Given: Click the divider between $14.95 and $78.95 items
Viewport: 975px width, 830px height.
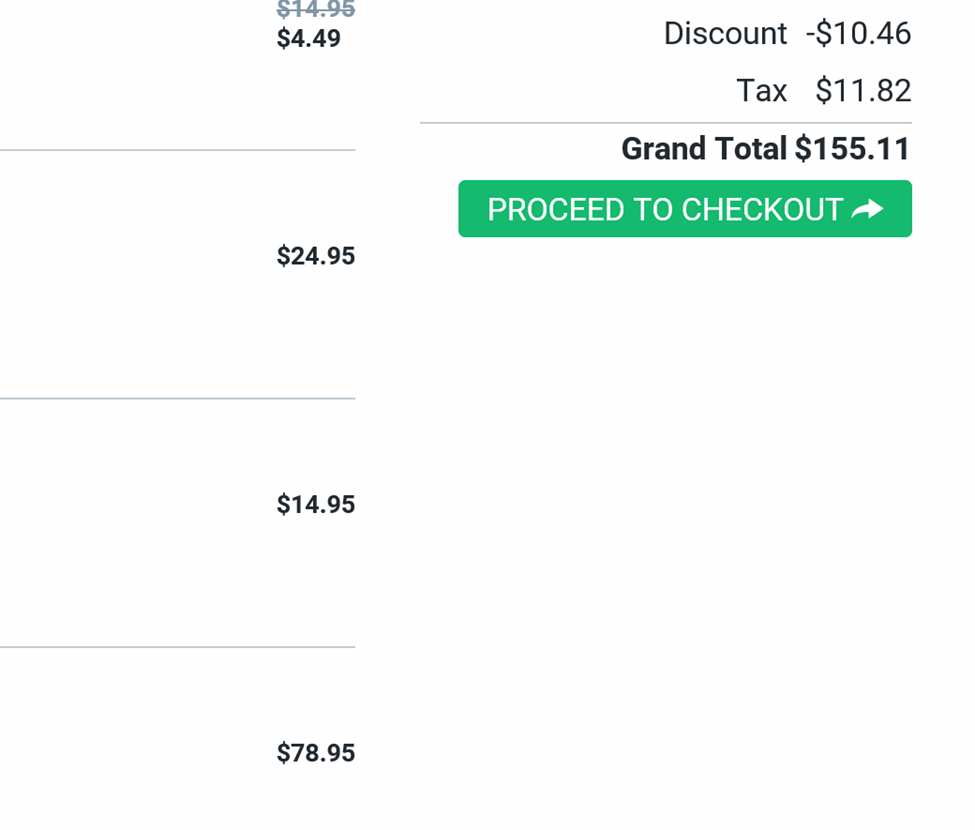Looking at the screenshot, I should [x=177, y=647].
